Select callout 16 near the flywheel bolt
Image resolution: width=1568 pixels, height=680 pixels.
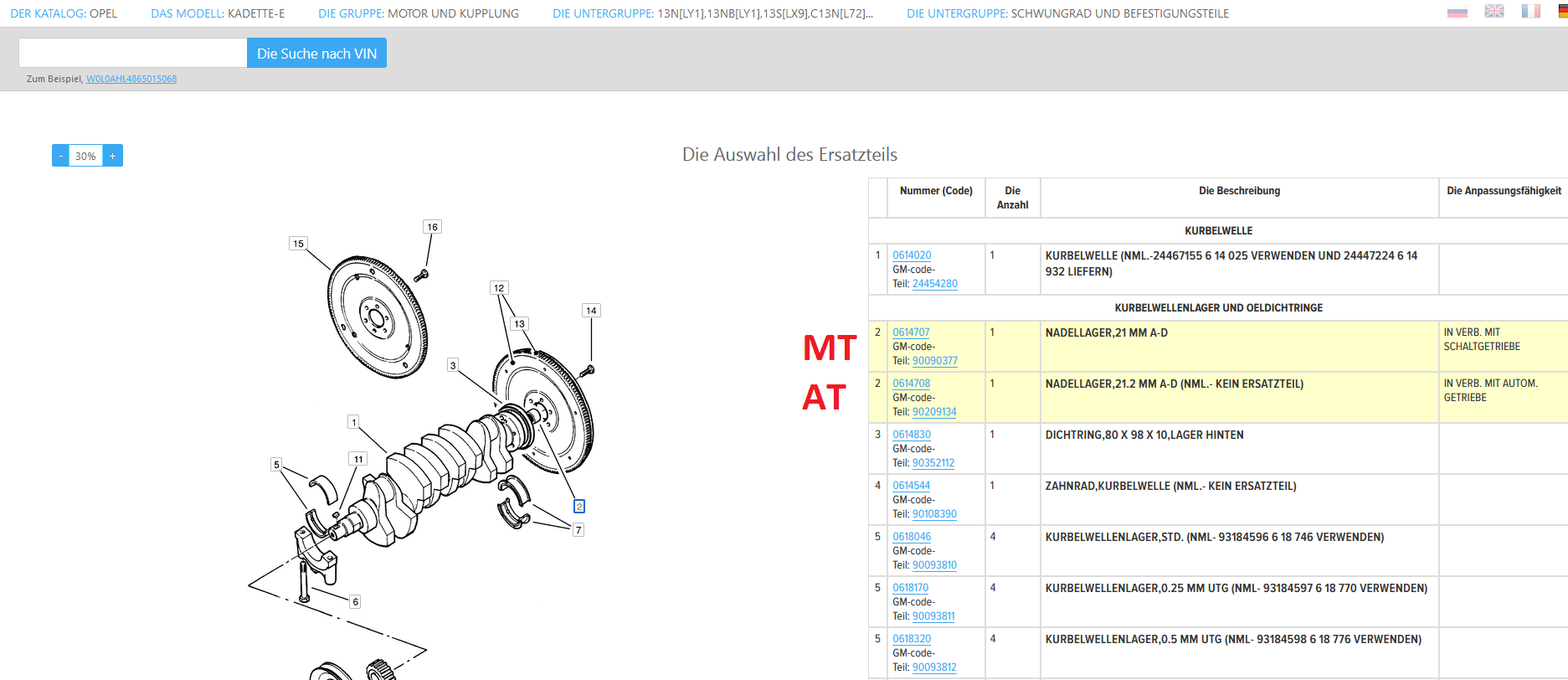point(432,227)
